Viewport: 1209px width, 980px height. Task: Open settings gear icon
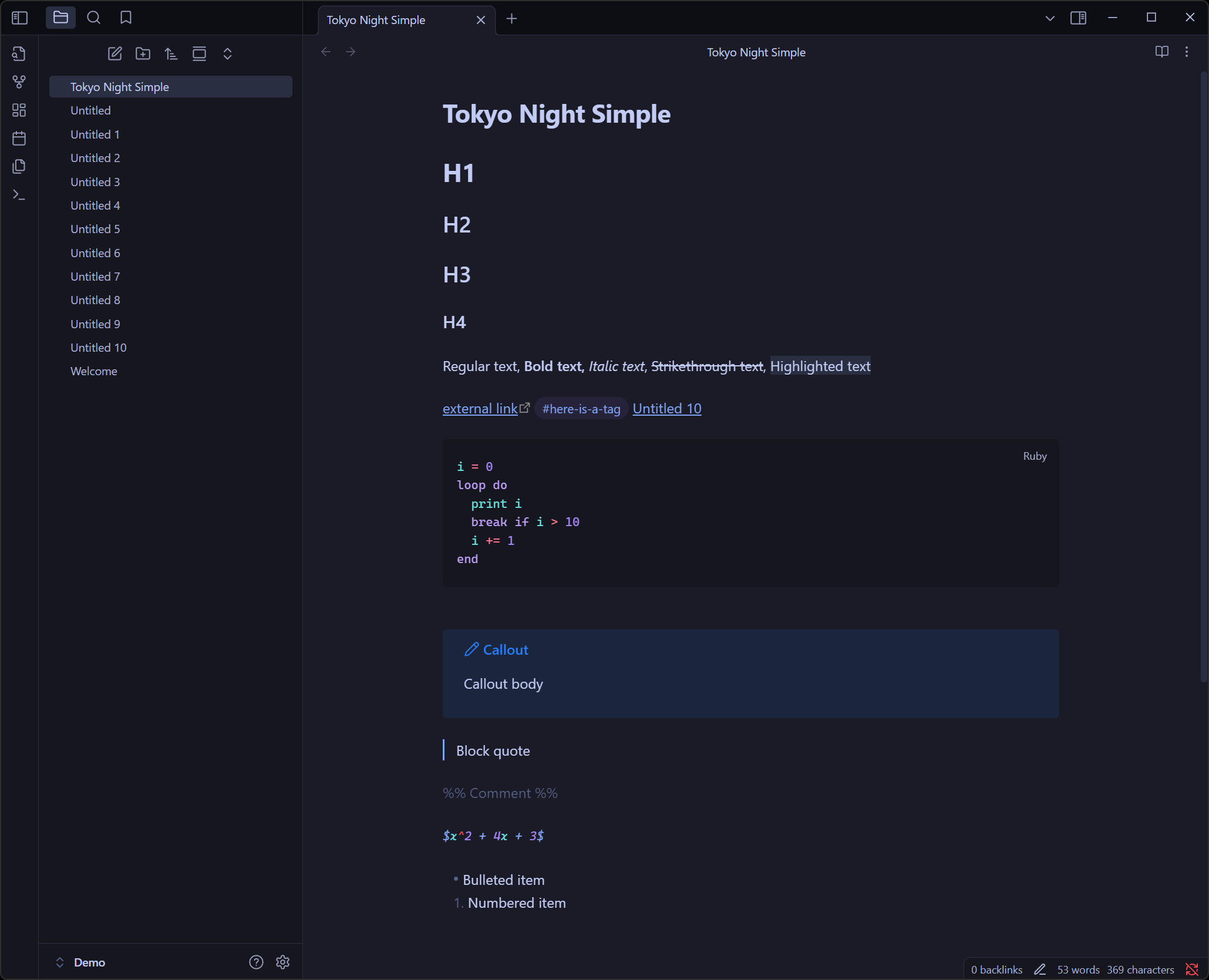[282, 962]
